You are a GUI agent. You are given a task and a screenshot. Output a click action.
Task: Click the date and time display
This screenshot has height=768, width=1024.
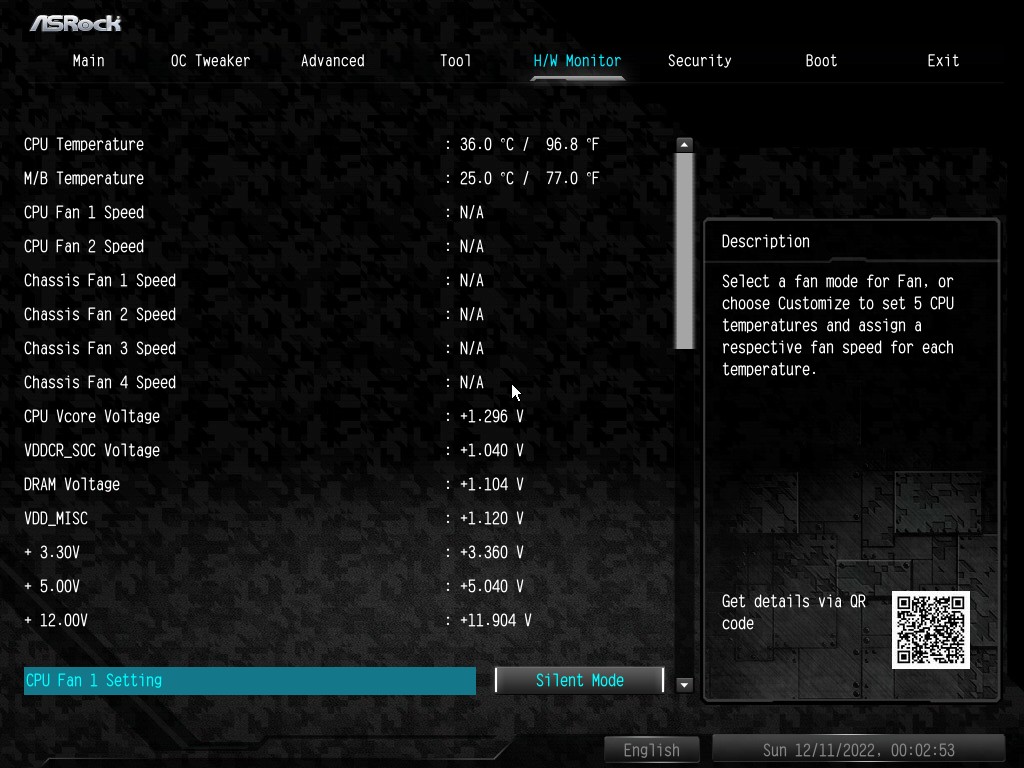858,750
